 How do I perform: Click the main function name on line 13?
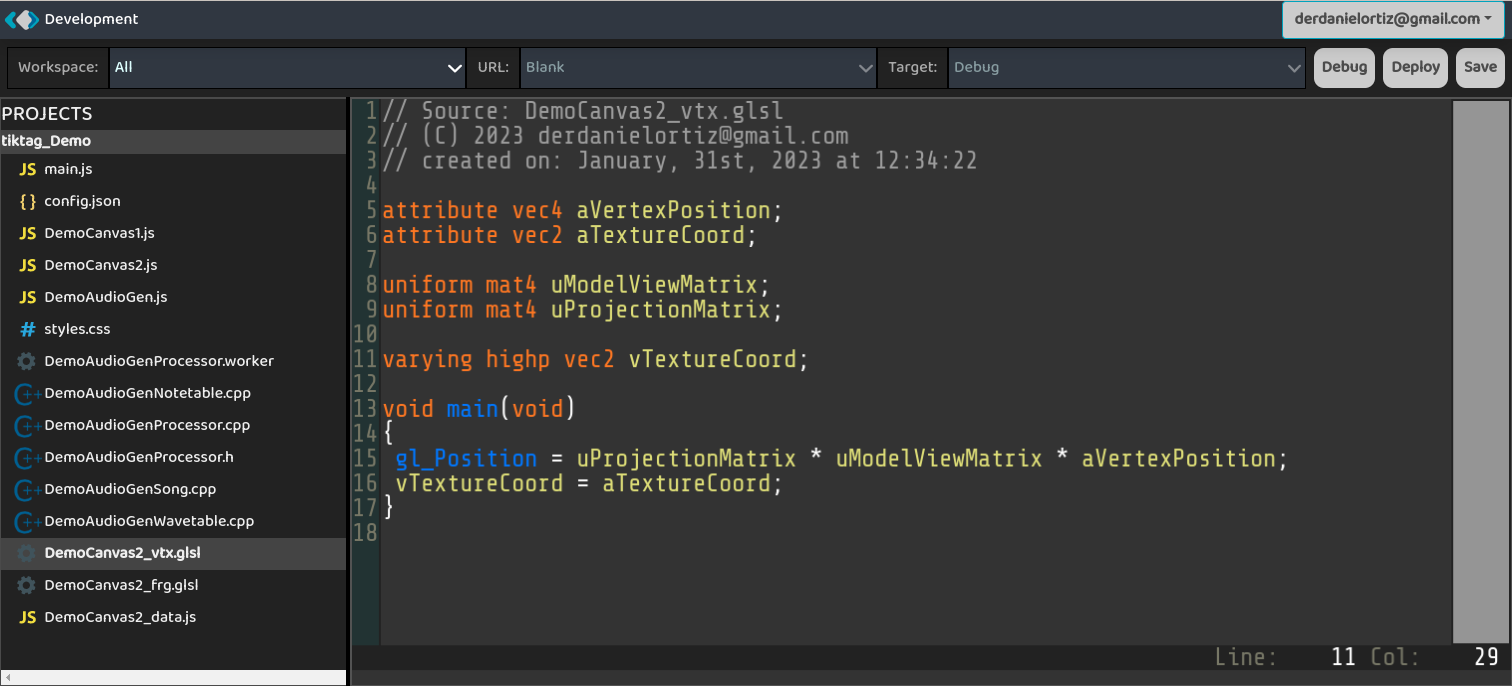click(473, 409)
